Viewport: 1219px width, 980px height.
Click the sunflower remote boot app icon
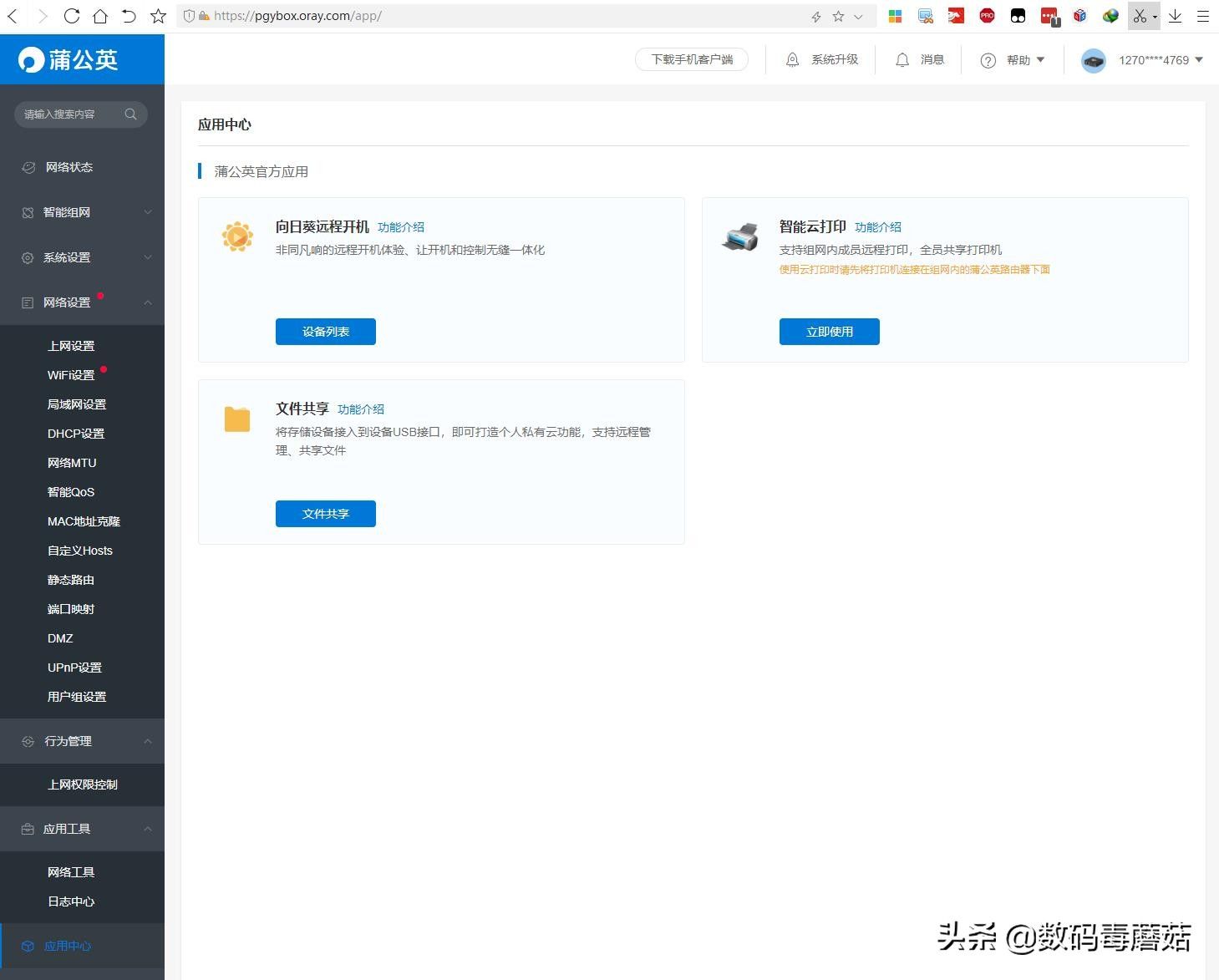237,236
